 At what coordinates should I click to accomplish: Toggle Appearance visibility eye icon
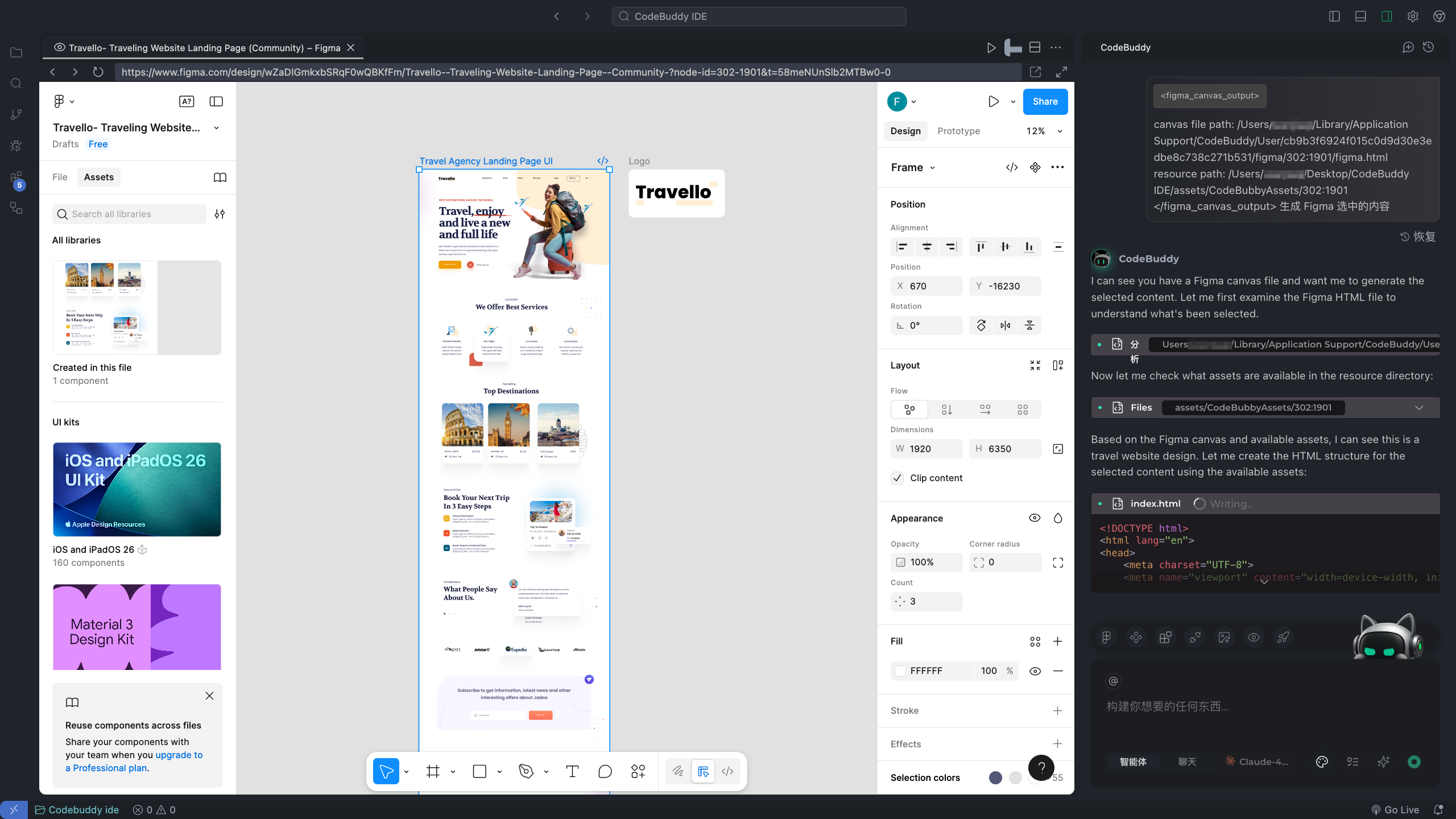tap(1035, 518)
